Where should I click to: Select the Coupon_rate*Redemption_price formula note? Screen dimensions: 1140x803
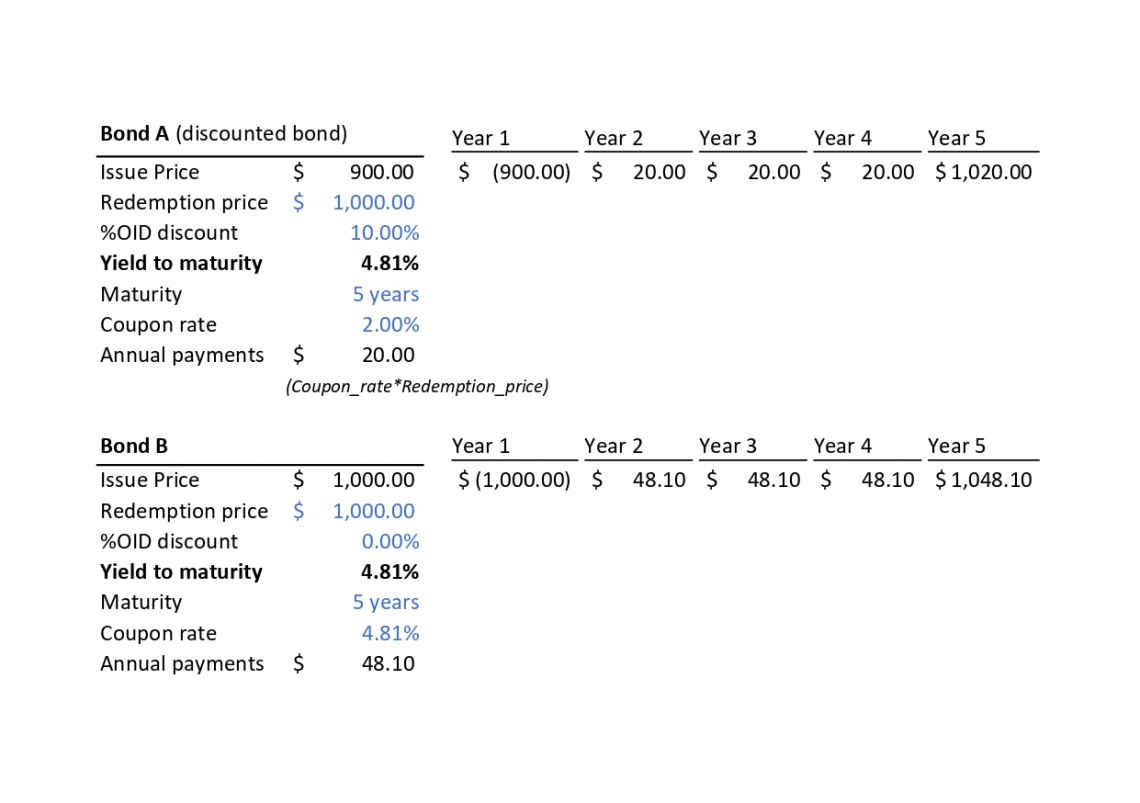click(x=417, y=386)
